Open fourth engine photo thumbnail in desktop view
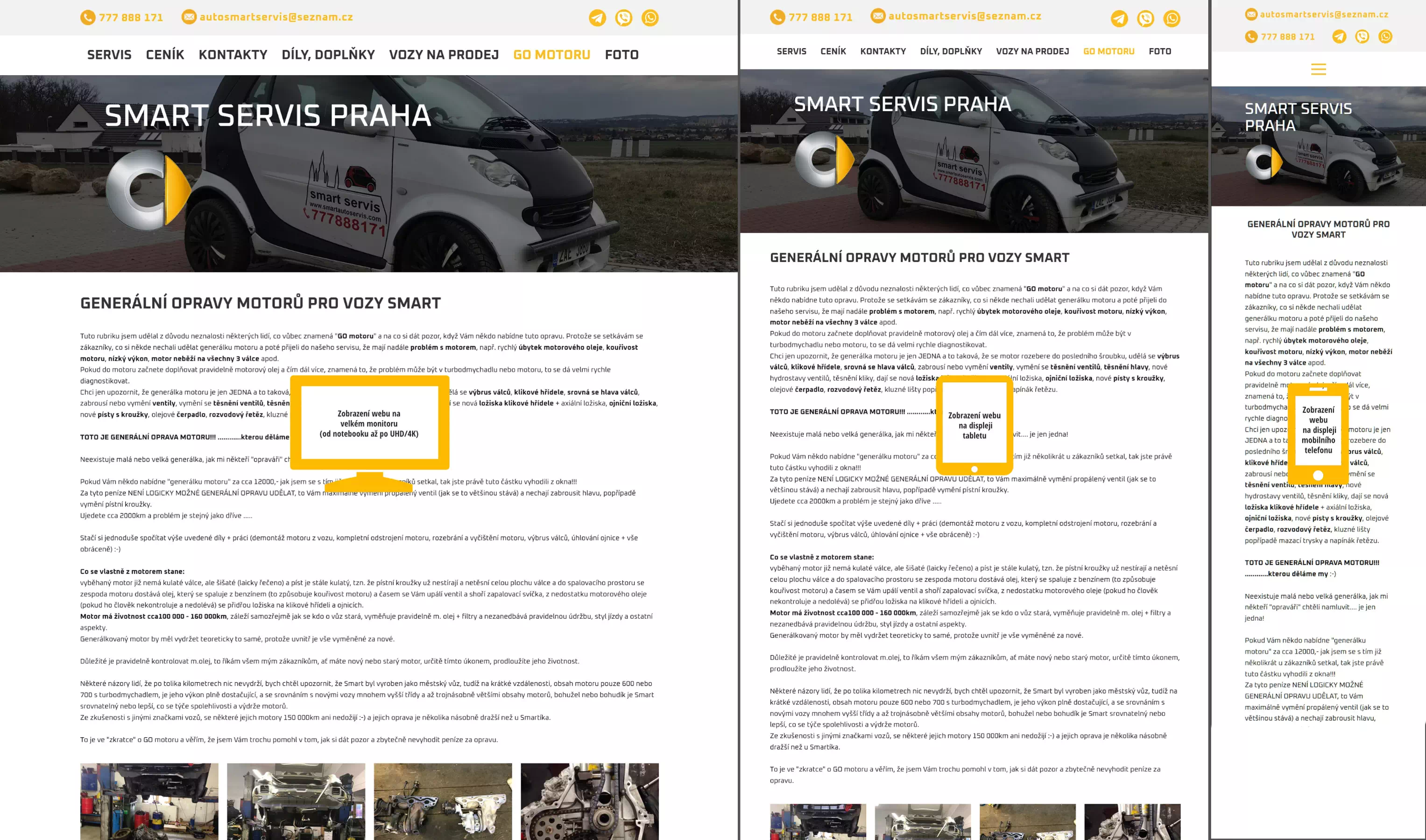This screenshot has height=840, width=1426. 590,802
